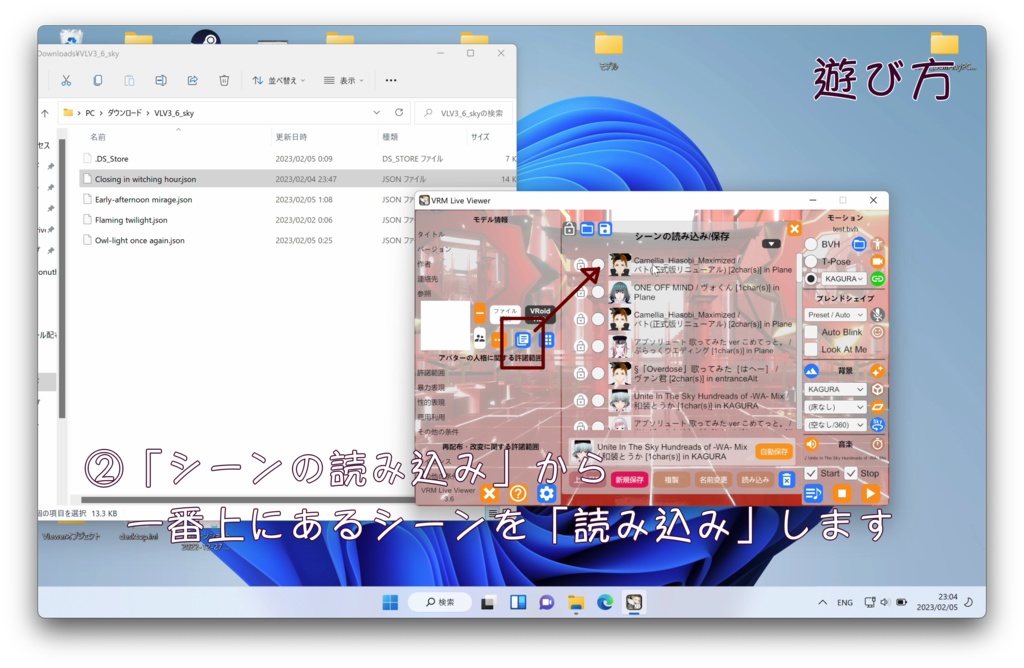Open the (床なし) floor dropdown

click(x=835, y=407)
